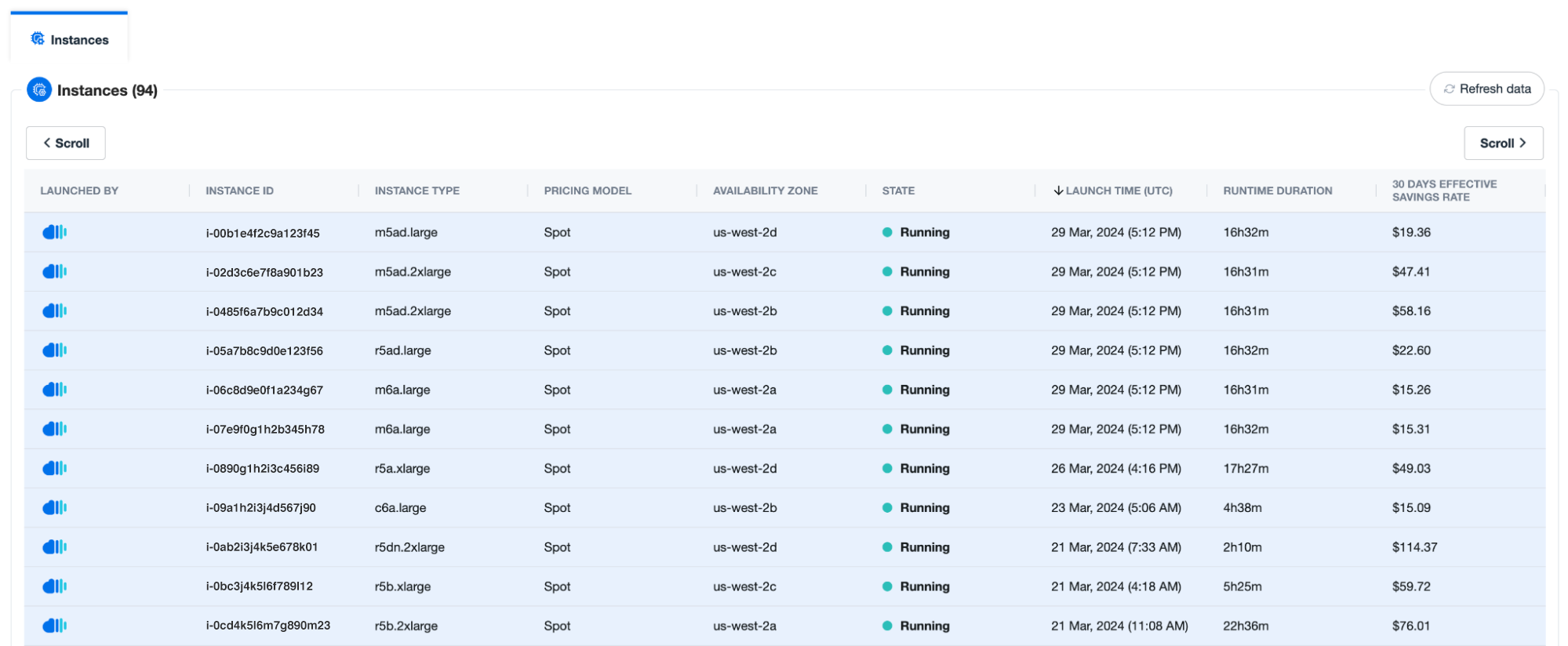Select instance ID i-0890g1h2i3c456i89
Image resolution: width=1568 pixels, height=646 pixels.
coord(262,468)
